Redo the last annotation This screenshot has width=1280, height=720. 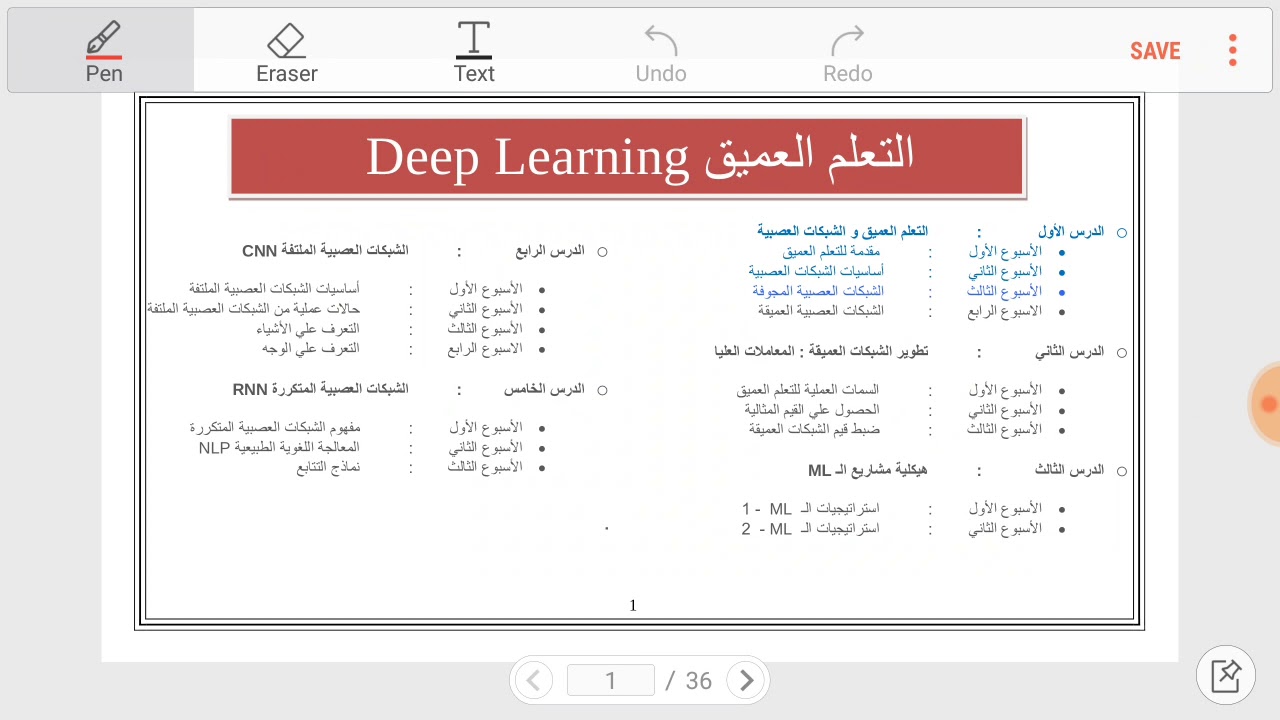tap(848, 51)
